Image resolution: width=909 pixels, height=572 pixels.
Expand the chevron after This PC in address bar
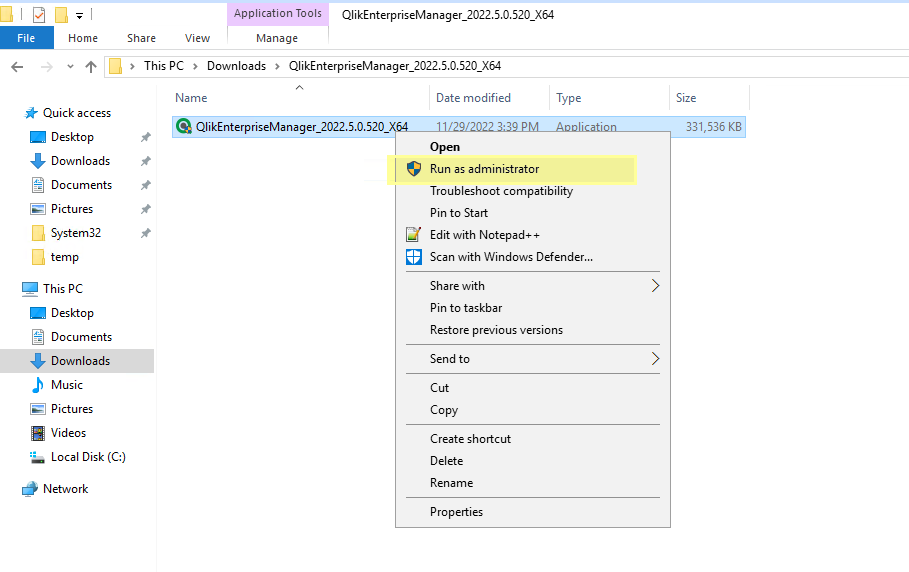[195, 66]
